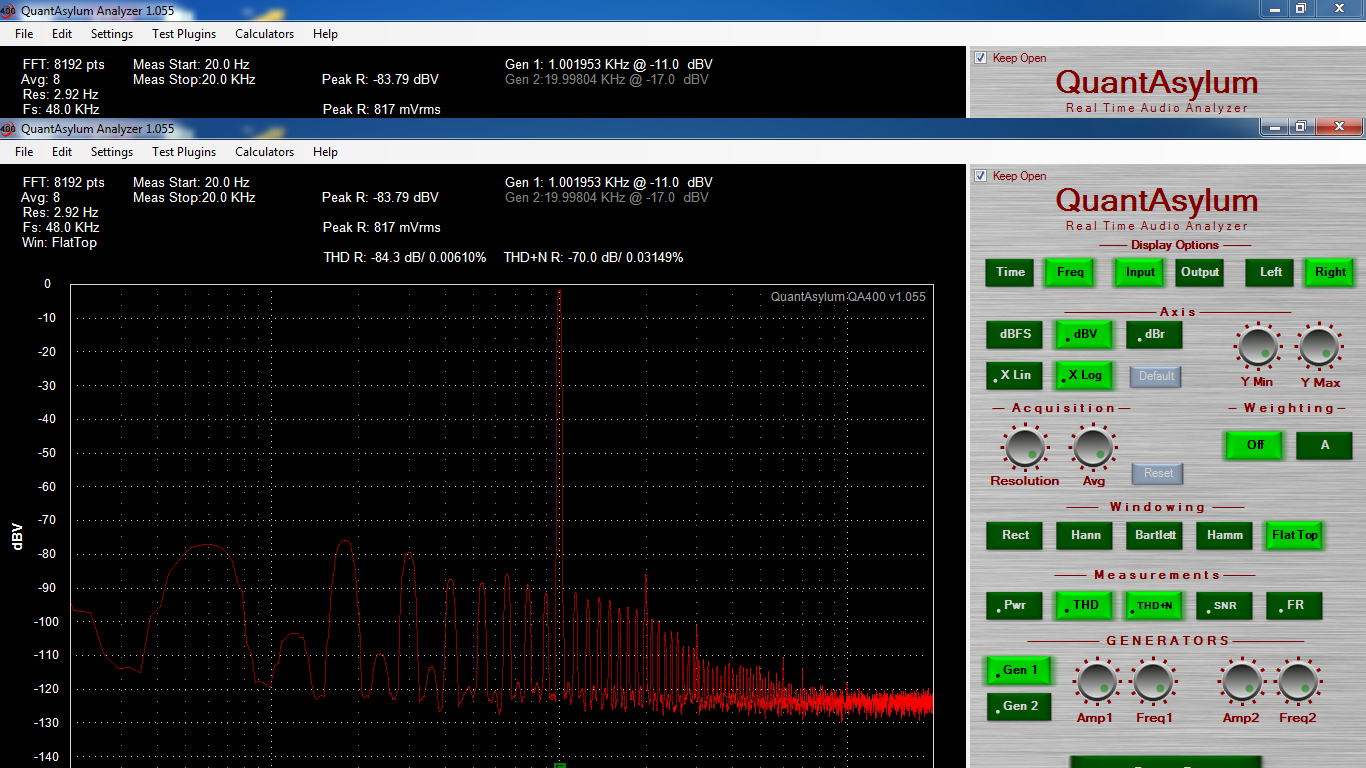Select Hamm windowing

pyautogui.click(x=1224, y=536)
